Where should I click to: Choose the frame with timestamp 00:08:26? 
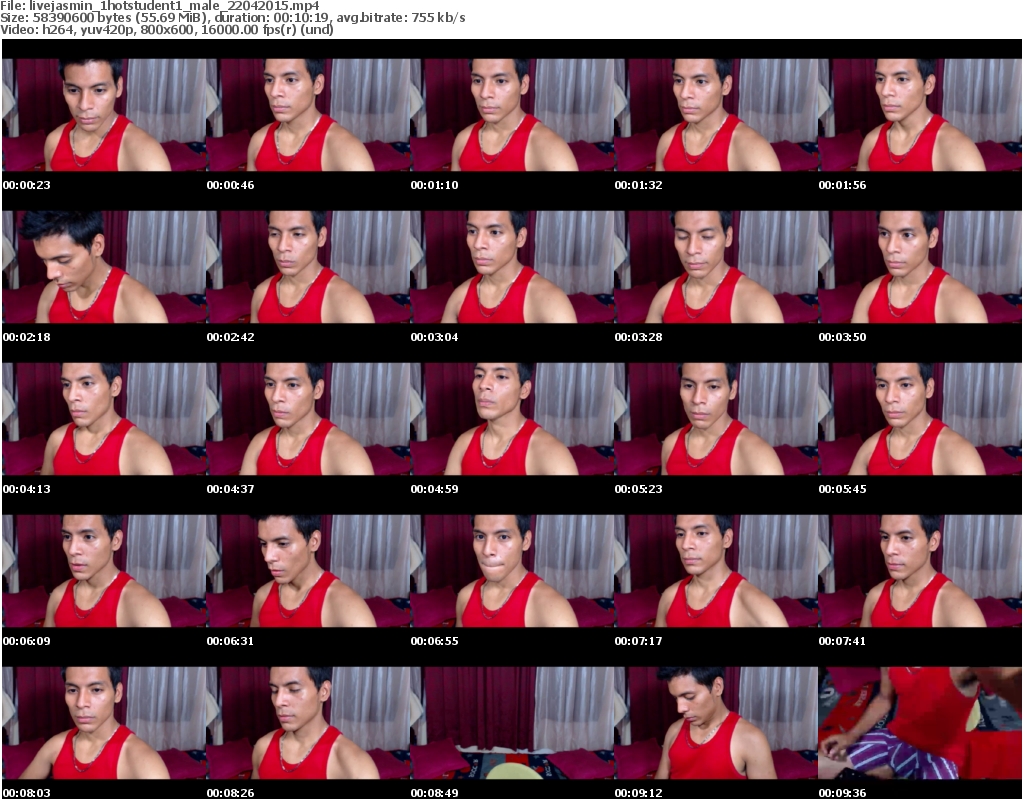[x=308, y=723]
